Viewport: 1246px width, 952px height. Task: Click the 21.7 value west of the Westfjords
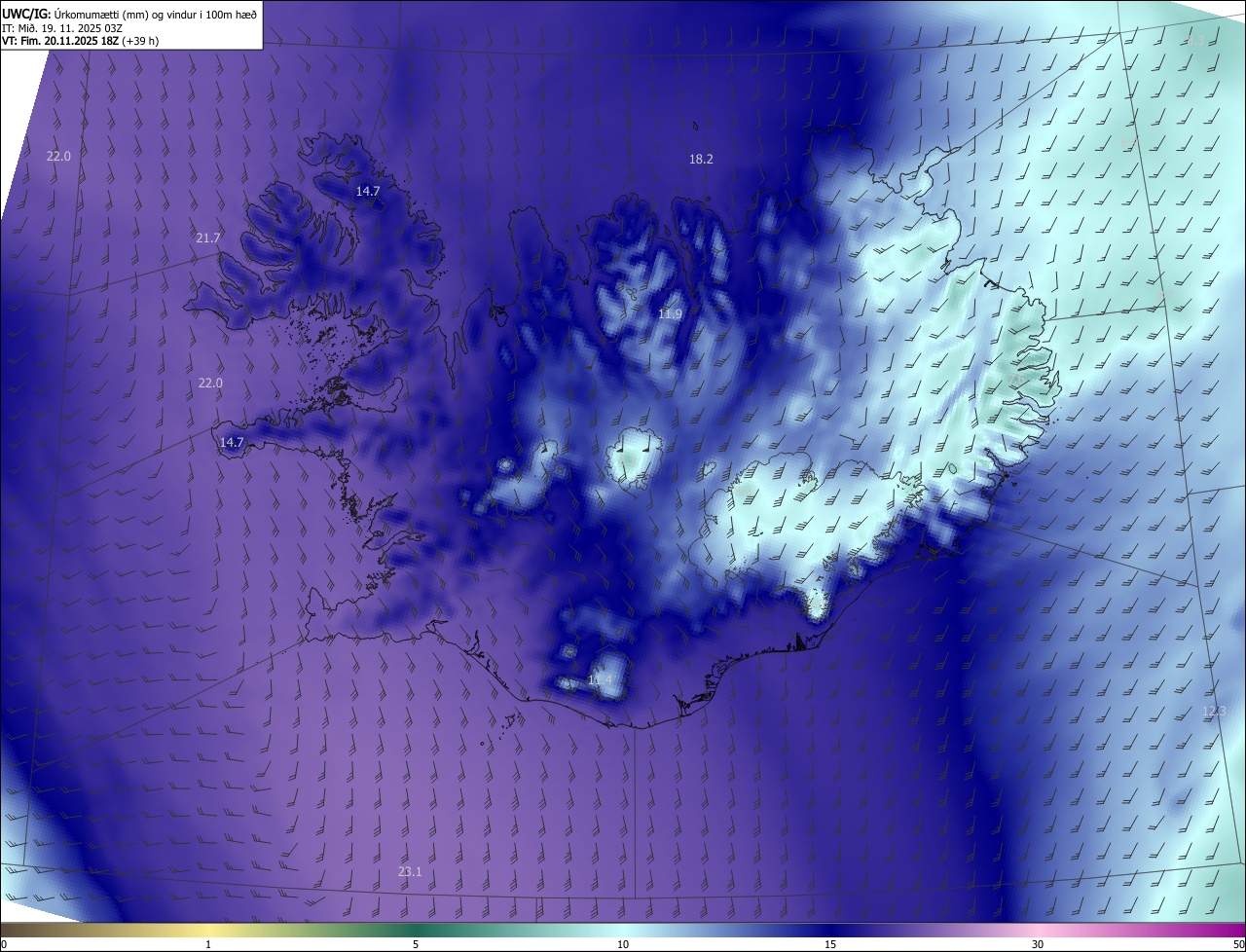point(208,238)
